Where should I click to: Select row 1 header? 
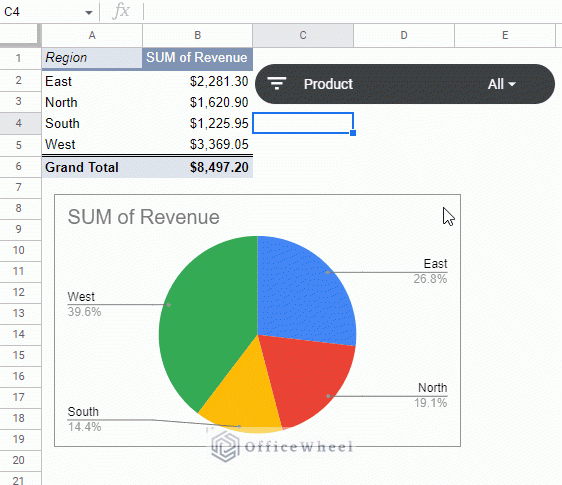click(19, 58)
